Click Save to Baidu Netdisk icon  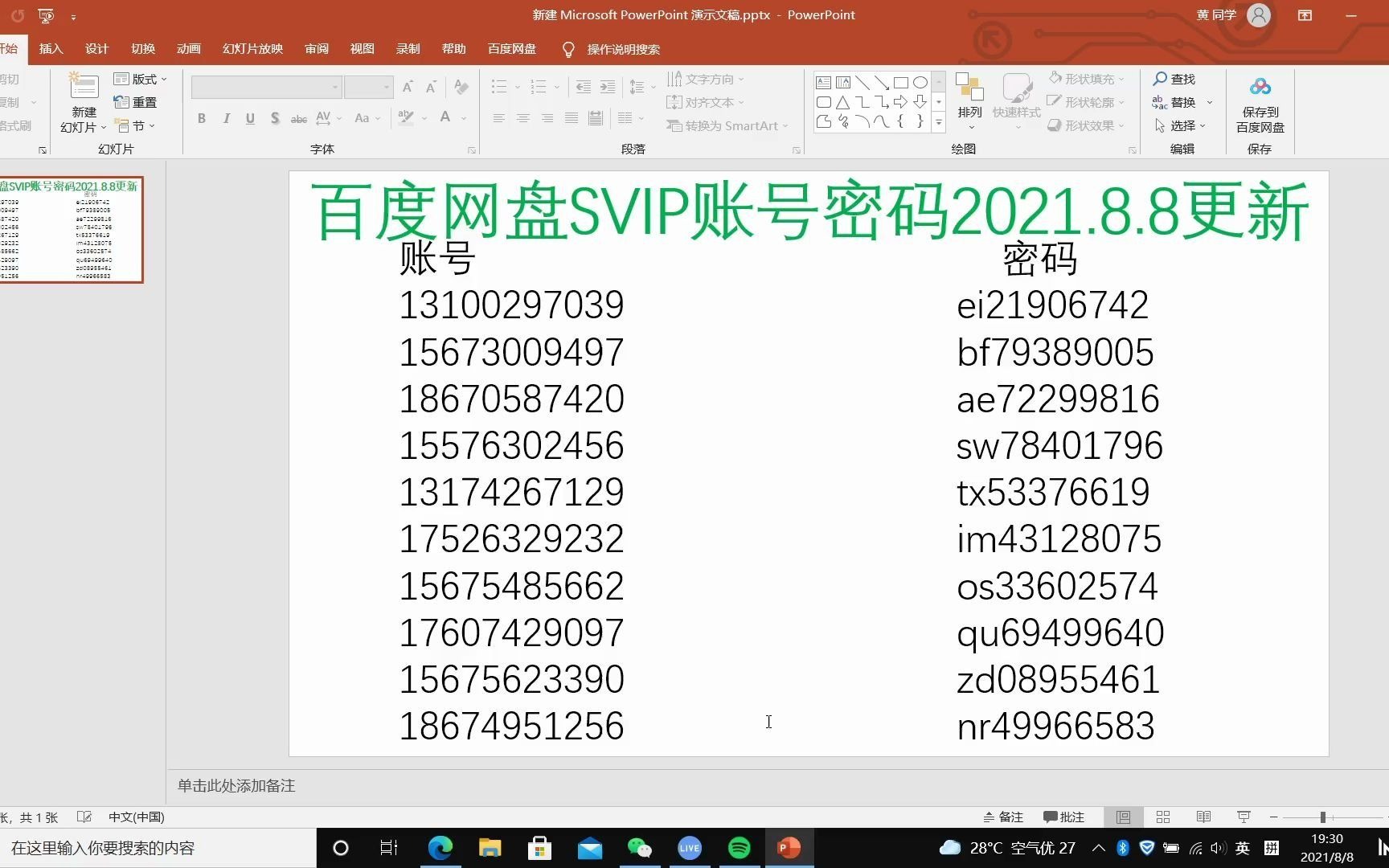coord(1260,87)
